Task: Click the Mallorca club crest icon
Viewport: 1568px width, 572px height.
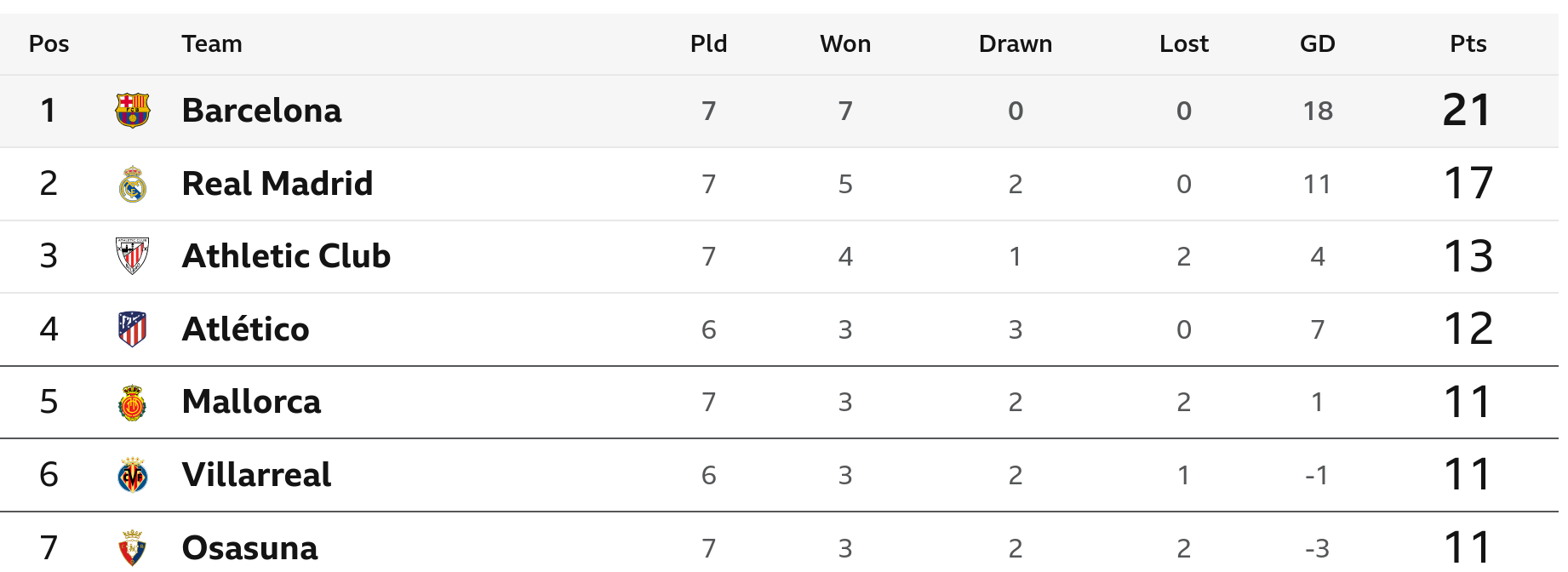Action: [133, 403]
